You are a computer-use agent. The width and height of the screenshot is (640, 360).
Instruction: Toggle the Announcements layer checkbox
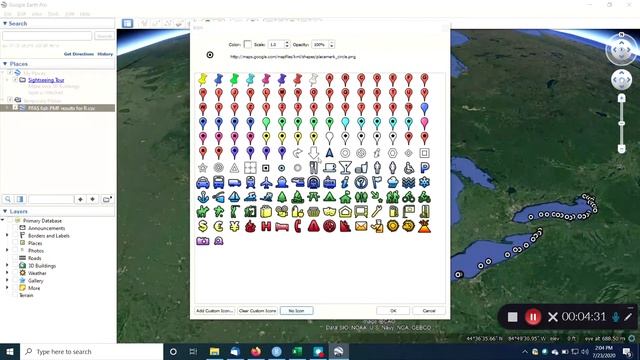[15, 228]
